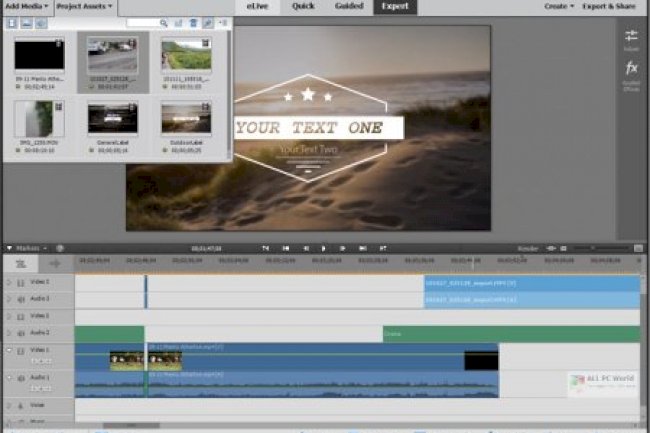This screenshot has height=433, width=650.
Task: Select the GeneralLabel thumbnail in assets
Action: tap(112, 119)
